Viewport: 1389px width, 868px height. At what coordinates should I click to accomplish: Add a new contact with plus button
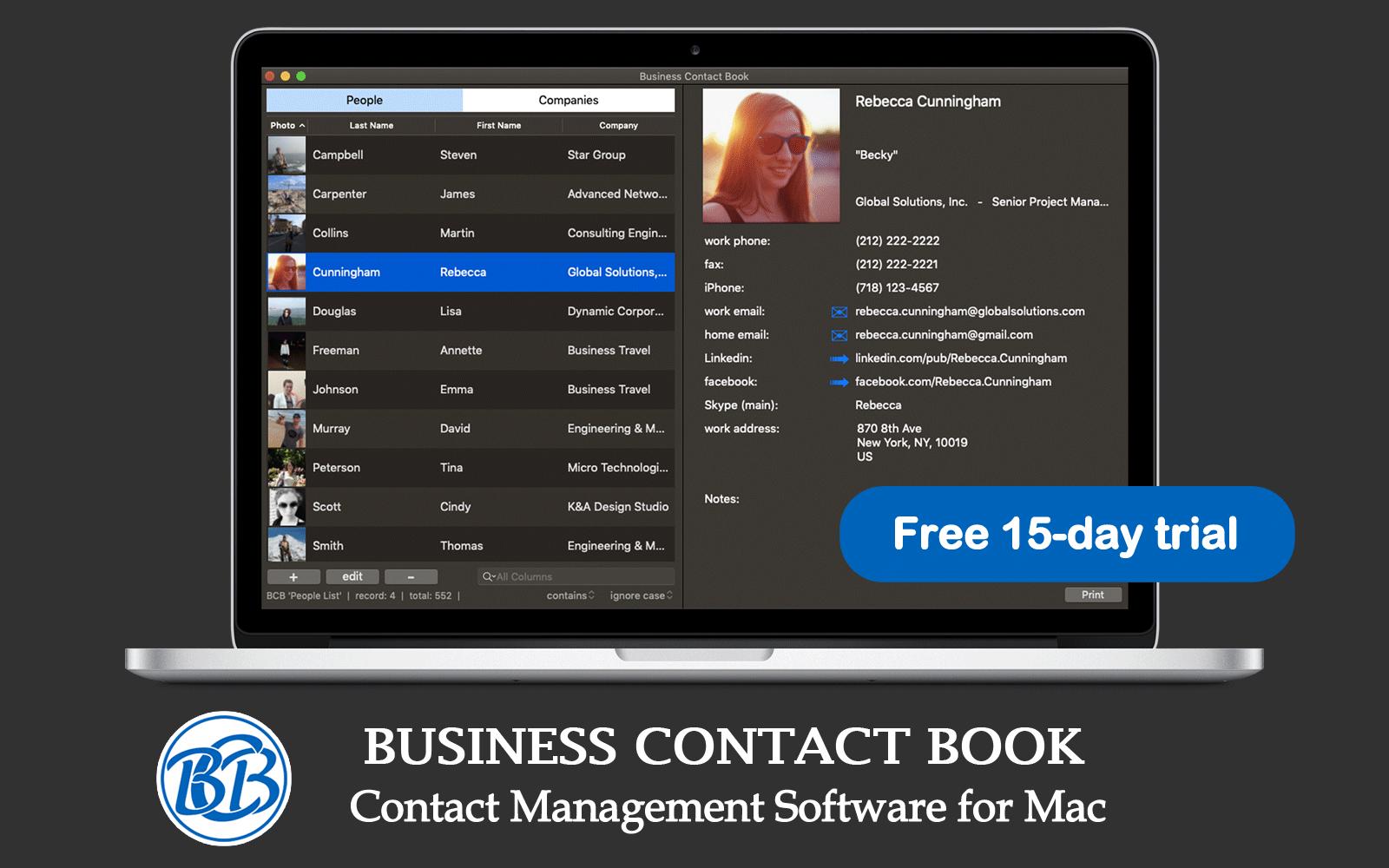pyautogui.click(x=293, y=576)
